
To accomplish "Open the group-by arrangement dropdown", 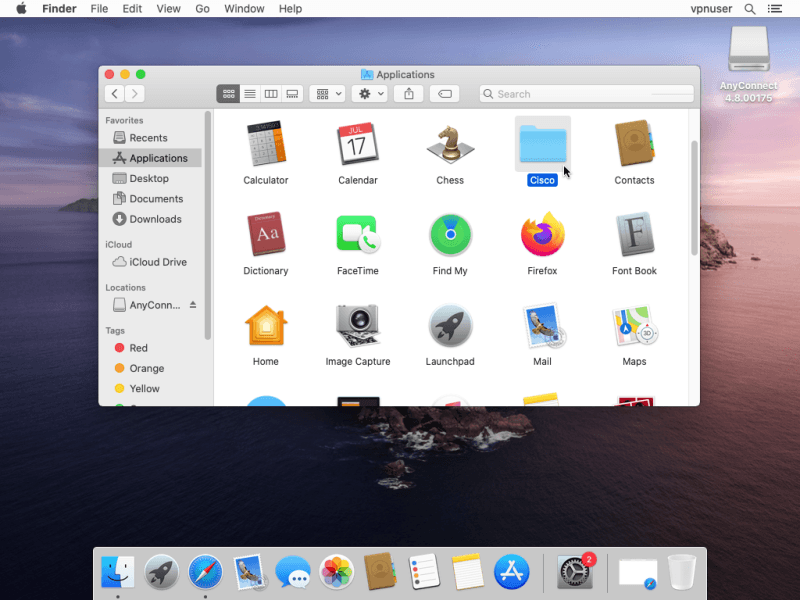I will coord(328,94).
